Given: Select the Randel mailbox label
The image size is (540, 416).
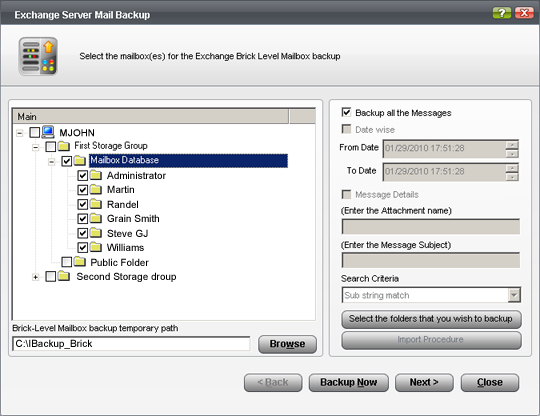Looking at the screenshot, I should (123, 205).
